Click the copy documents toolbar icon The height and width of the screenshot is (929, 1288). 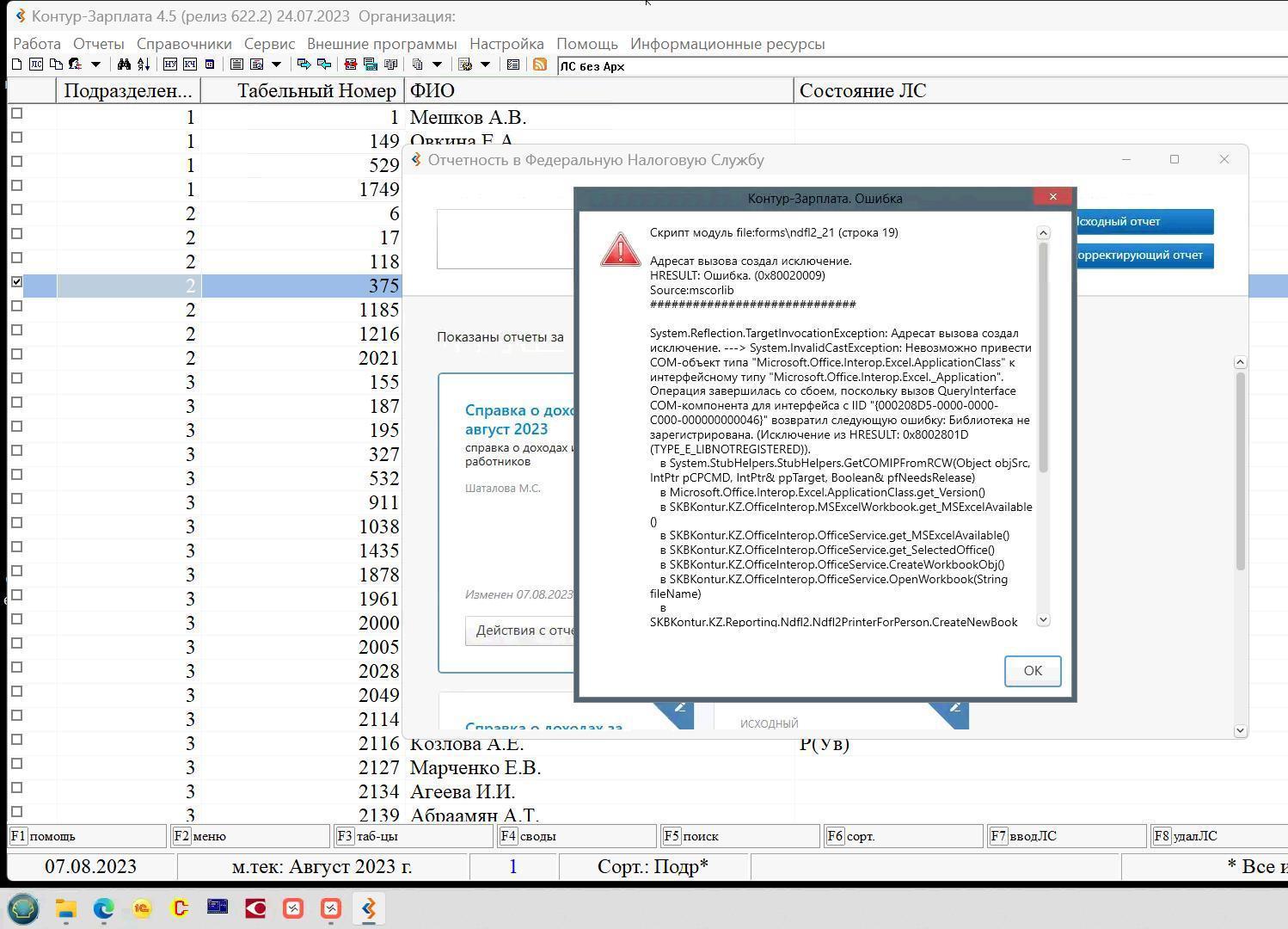pyautogui.click(x=56, y=65)
